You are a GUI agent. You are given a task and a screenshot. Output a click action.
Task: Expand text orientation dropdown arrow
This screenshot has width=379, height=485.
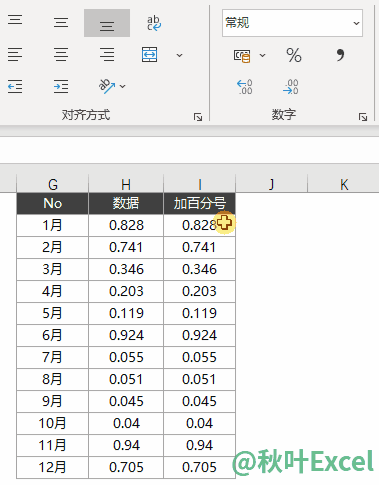tap(123, 86)
